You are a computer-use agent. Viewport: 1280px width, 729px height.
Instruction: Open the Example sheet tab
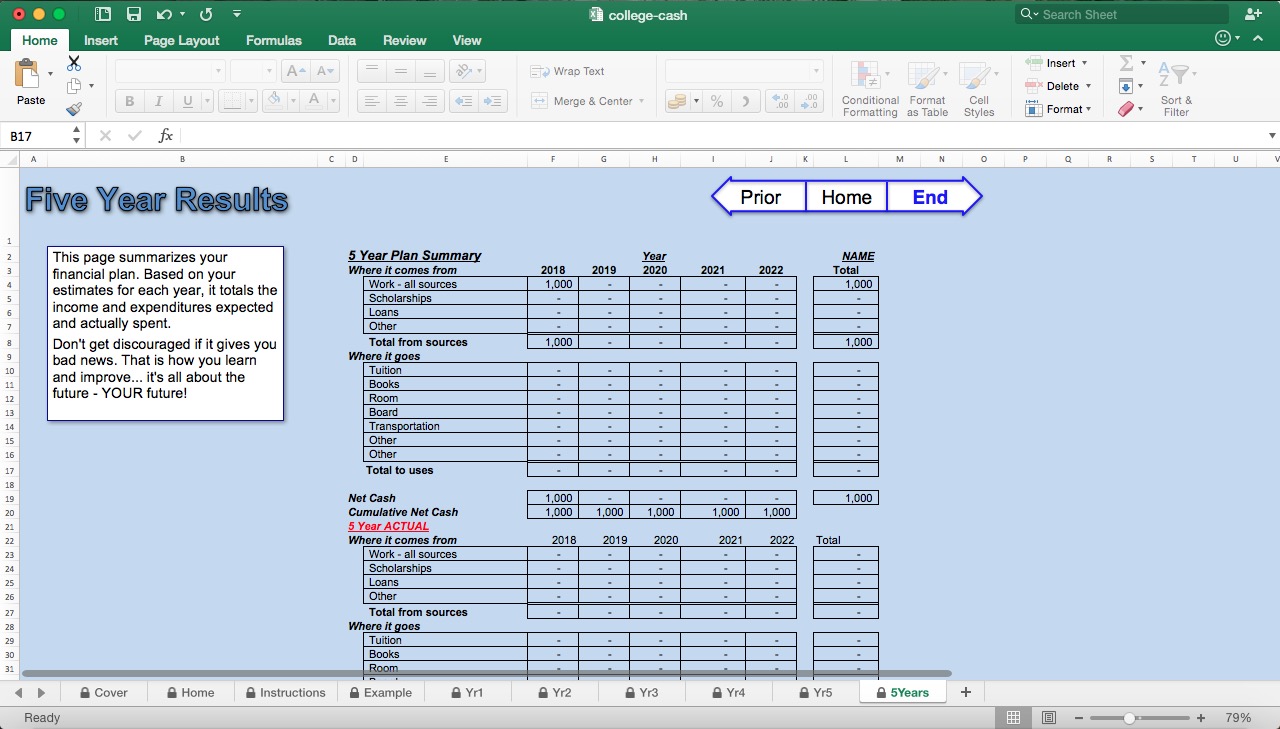tap(380, 692)
